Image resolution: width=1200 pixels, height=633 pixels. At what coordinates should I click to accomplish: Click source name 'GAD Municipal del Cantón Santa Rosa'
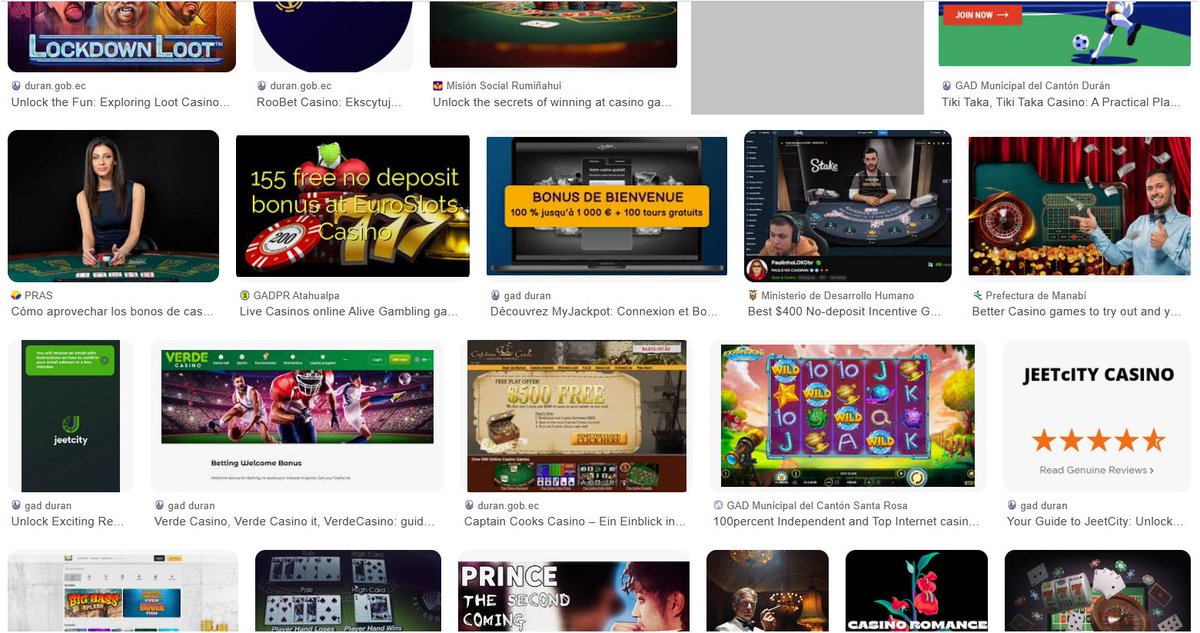coord(818,506)
